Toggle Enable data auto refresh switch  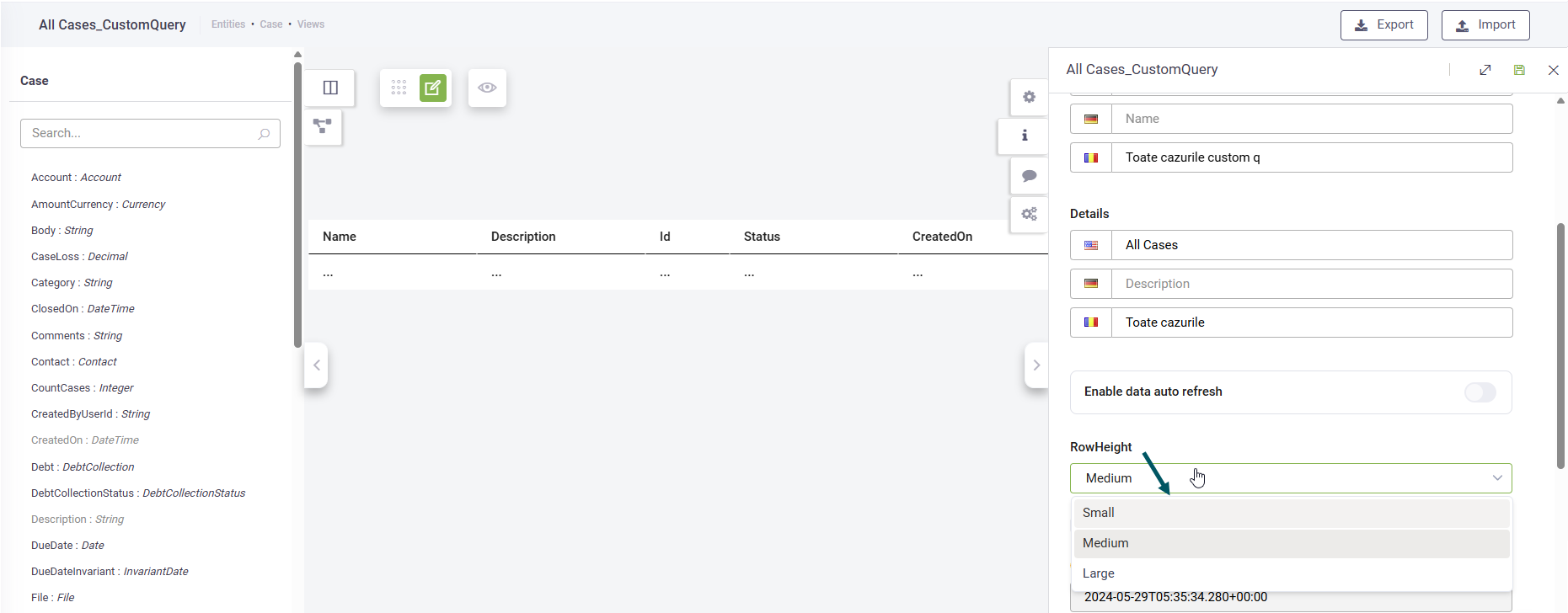tap(1480, 392)
